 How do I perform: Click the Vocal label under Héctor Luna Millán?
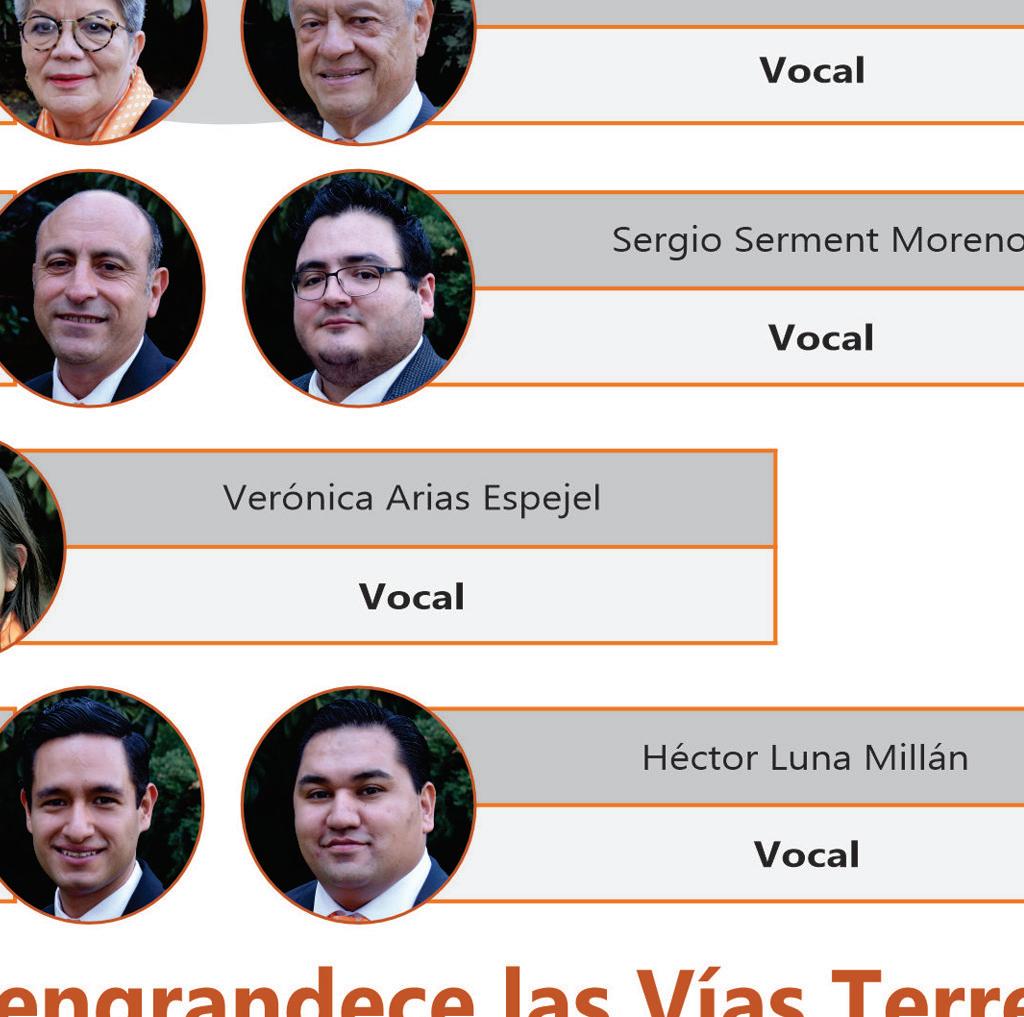click(807, 854)
